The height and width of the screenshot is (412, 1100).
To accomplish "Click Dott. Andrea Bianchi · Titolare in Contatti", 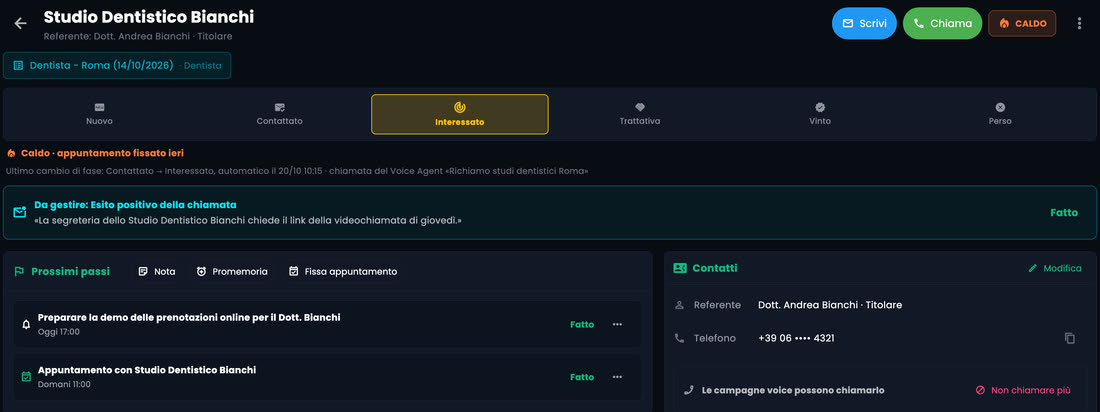I will coord(830,305).
